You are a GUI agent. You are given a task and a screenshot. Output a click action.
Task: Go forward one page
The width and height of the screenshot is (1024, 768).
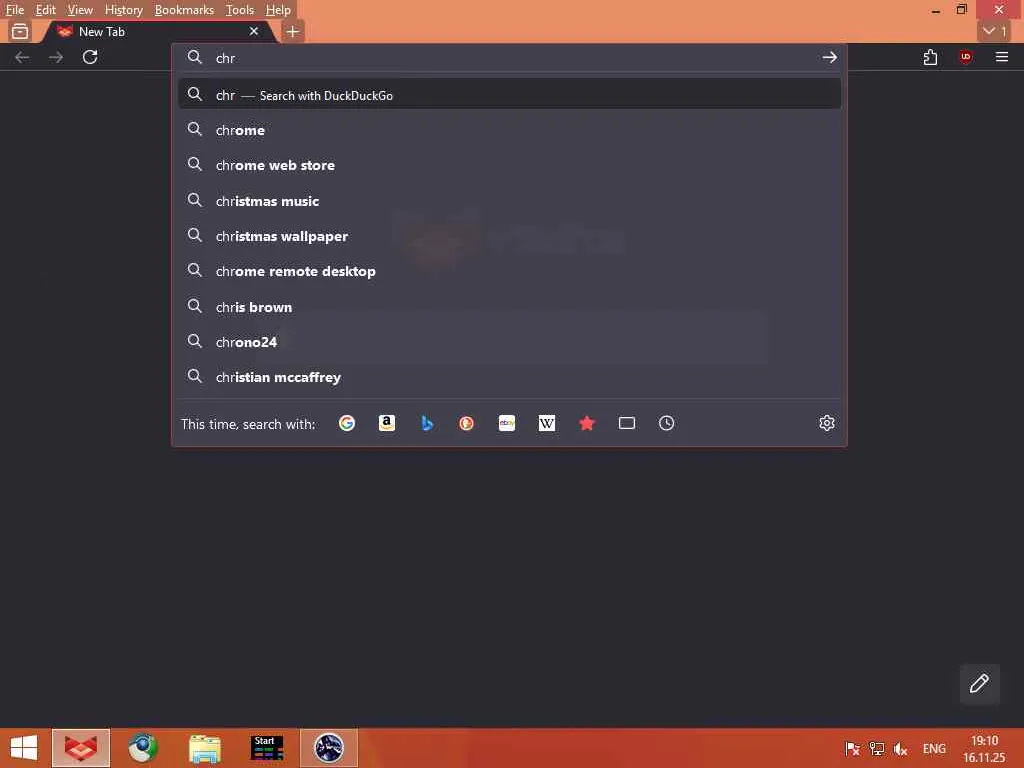pos(56,57)
